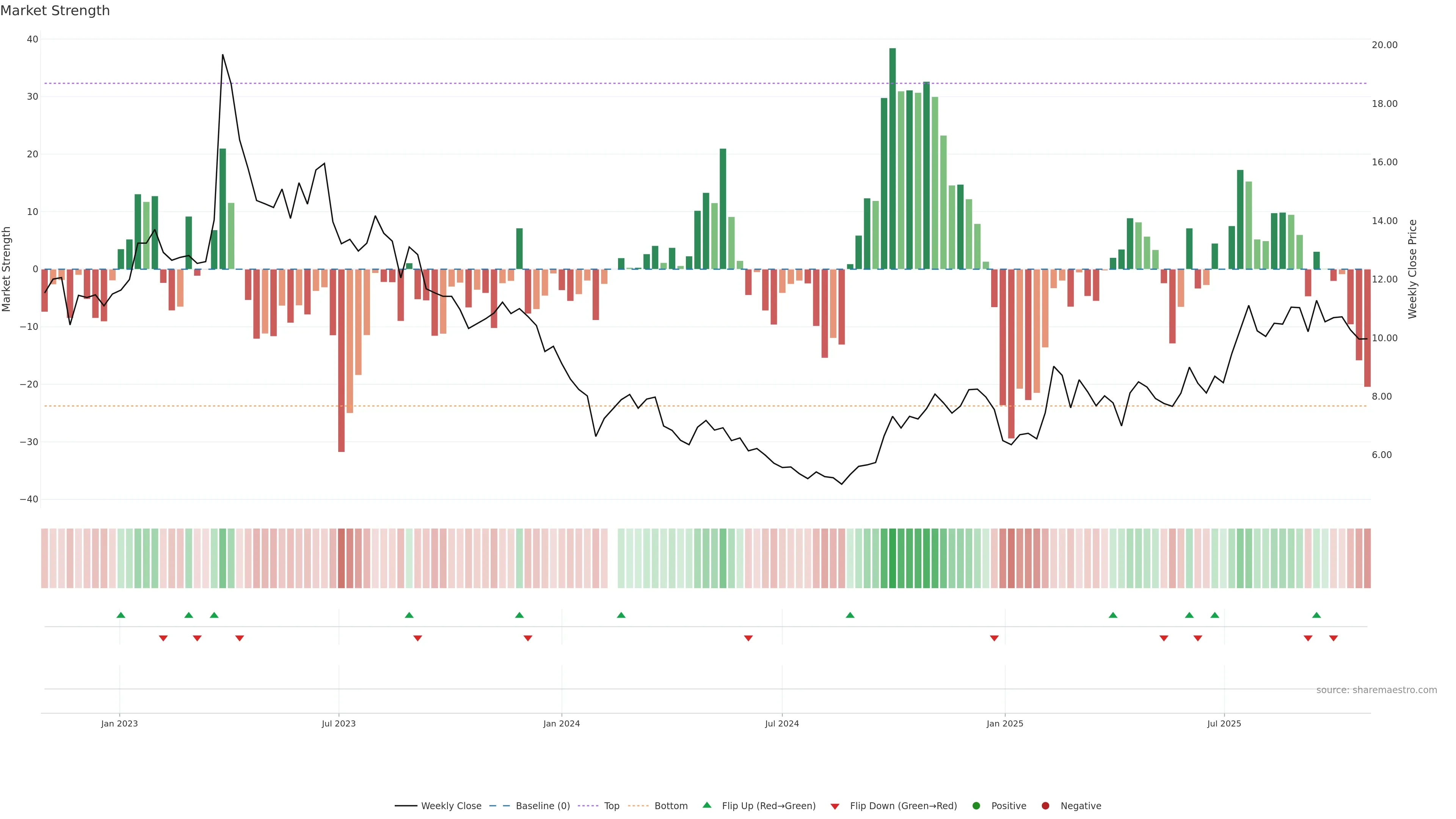Click the Negative red circle legend icon

pos(1045,806)
